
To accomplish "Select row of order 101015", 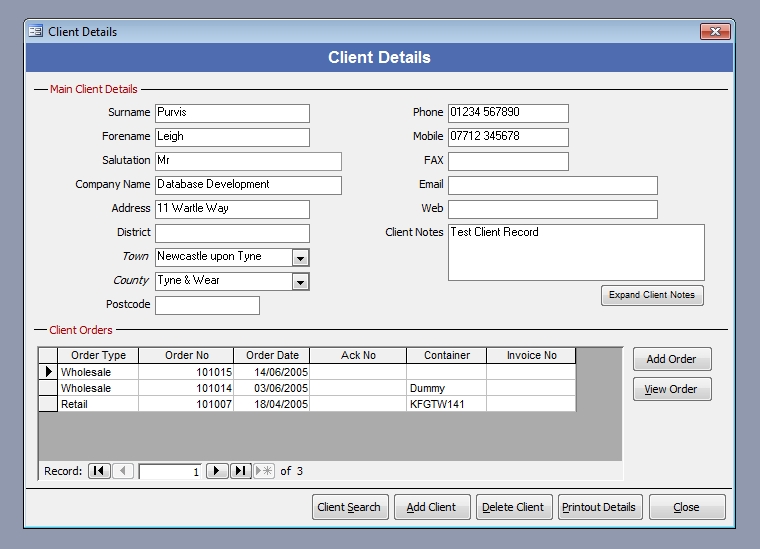I will pyautogui.click(x=47, y=372).
